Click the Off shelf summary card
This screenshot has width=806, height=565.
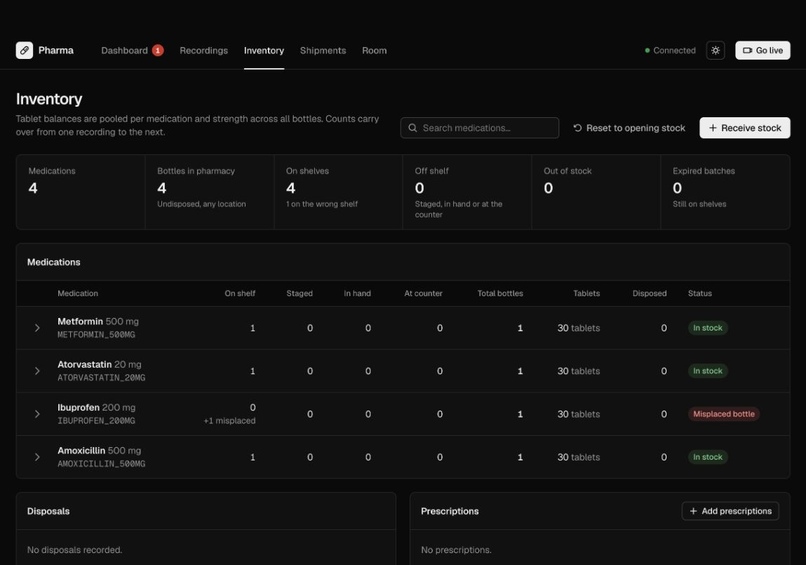tap(467, 192)
